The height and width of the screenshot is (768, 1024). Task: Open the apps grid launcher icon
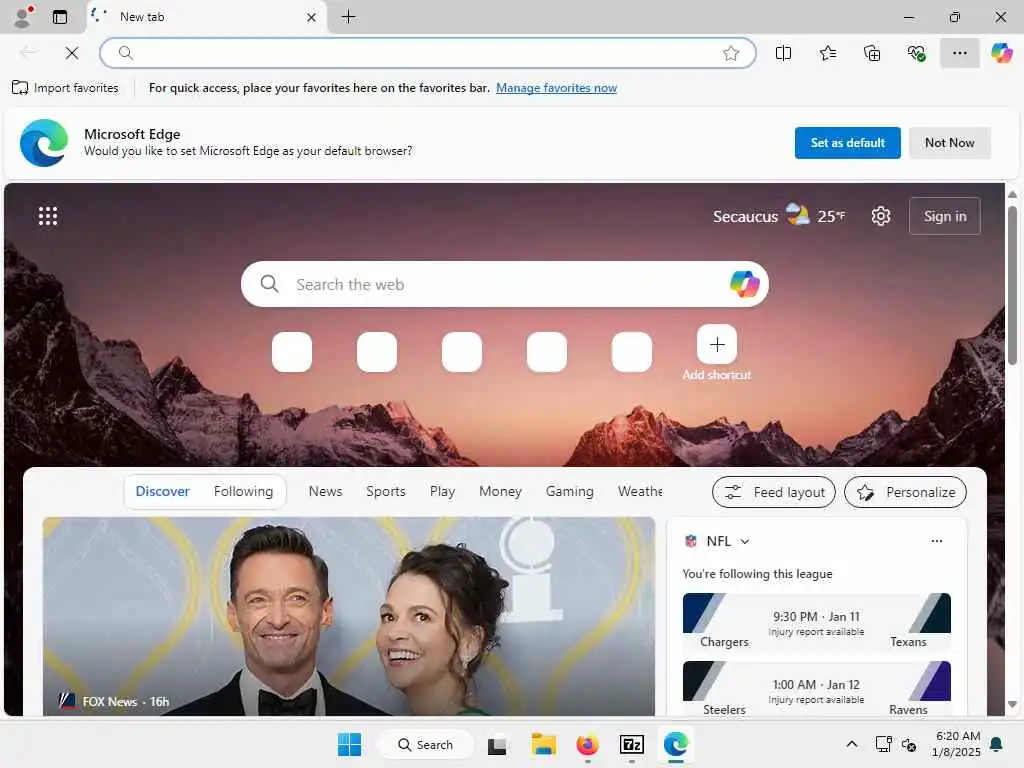(48, 216)
